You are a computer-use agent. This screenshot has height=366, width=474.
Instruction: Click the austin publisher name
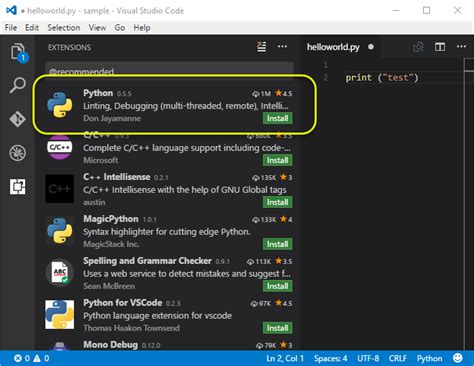click(94, 202)
